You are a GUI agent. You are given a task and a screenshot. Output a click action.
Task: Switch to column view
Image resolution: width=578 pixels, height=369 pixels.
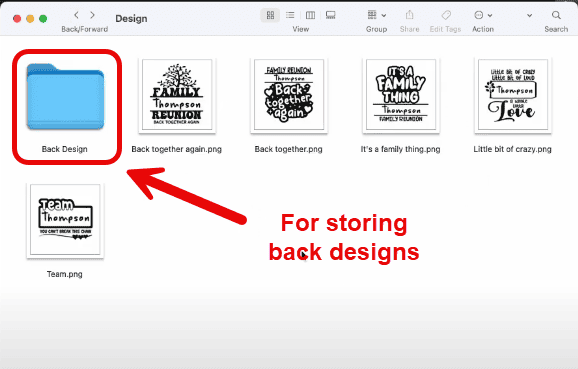pos(310,15)
